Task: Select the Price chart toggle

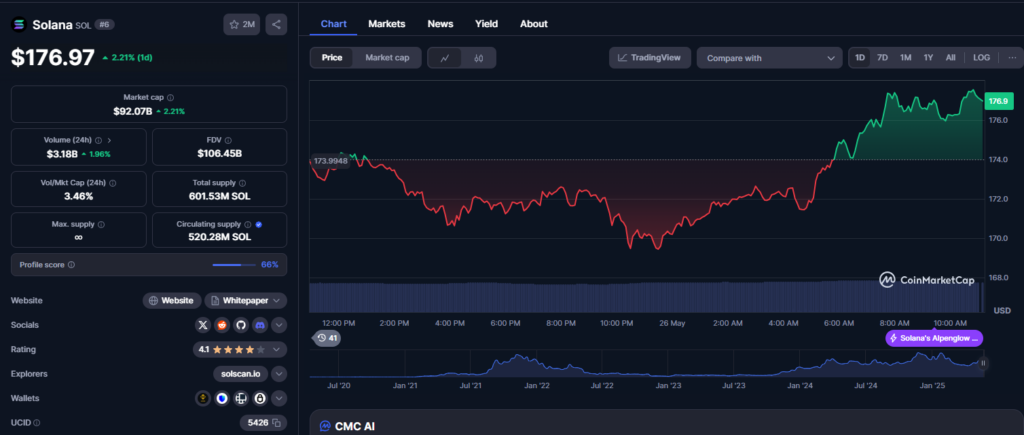Action: (332, 57)
